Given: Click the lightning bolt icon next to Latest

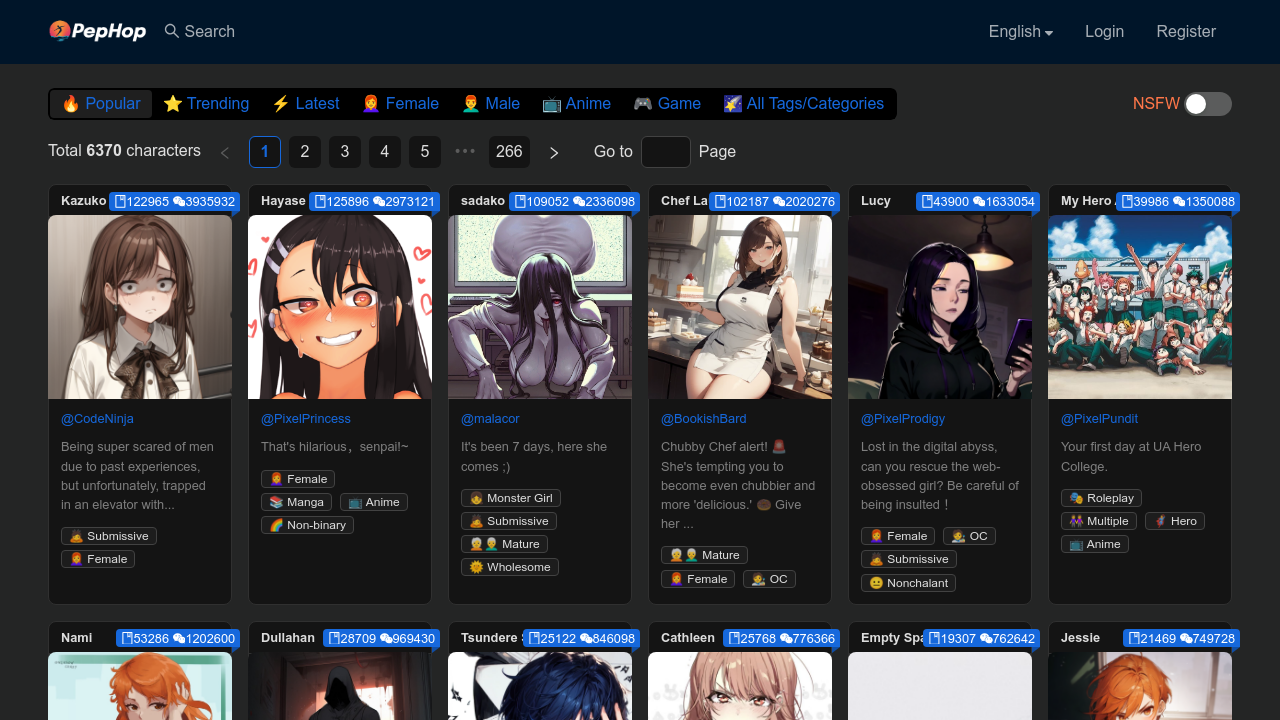Looking at the screenshot, I should (280, 103).
